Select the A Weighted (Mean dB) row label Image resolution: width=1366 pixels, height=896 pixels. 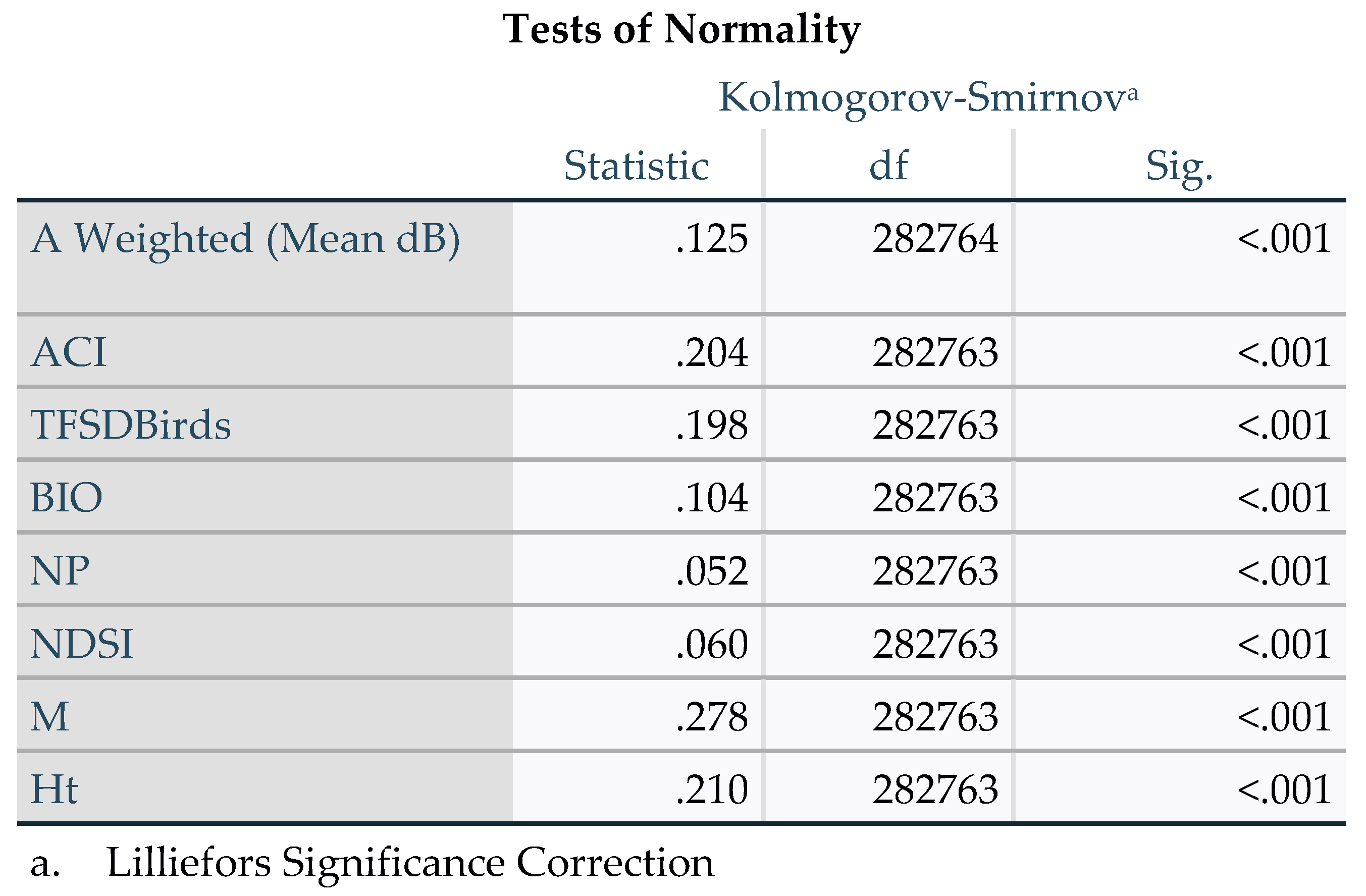(245, 238)
